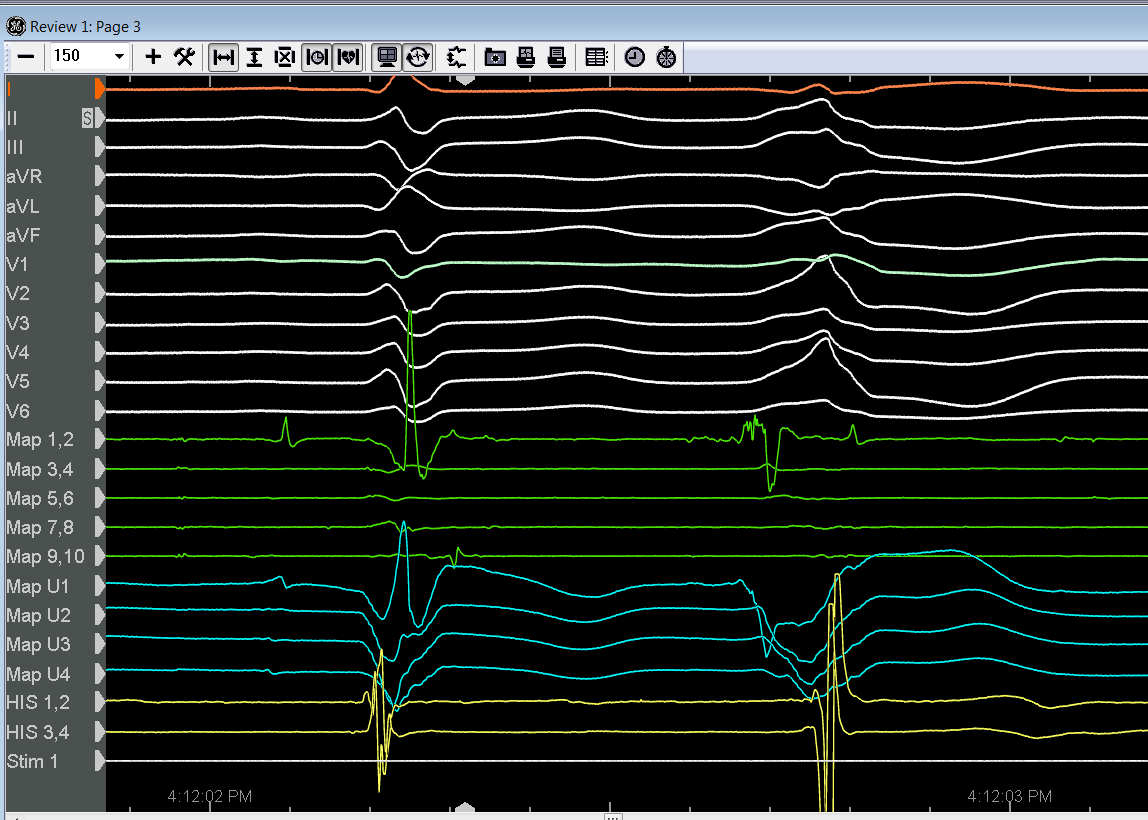This screenshot has height=820, width=1148.
Task: Click the baseline arrow marker of Map U1
Action: tap(100, 586)
